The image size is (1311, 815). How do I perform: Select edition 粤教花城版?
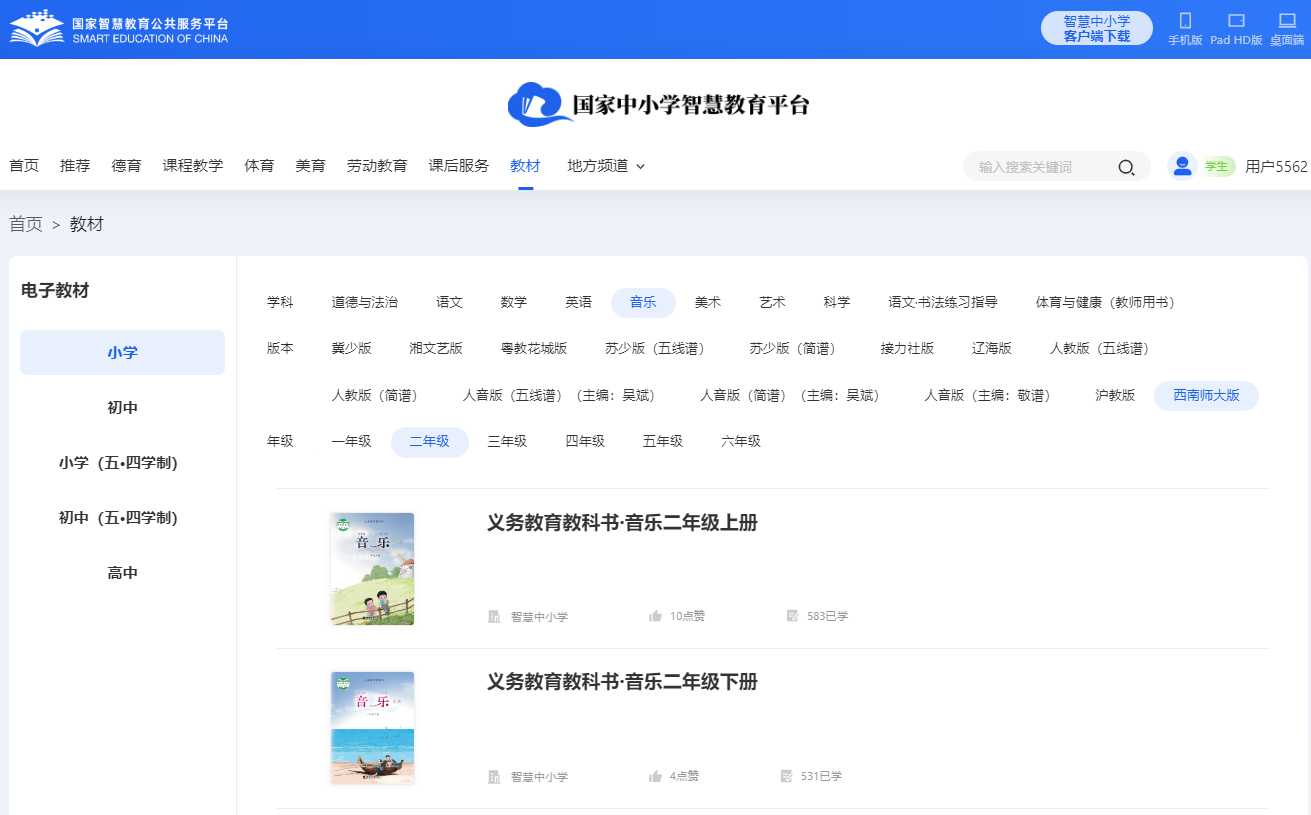click(x=534, y=348)
